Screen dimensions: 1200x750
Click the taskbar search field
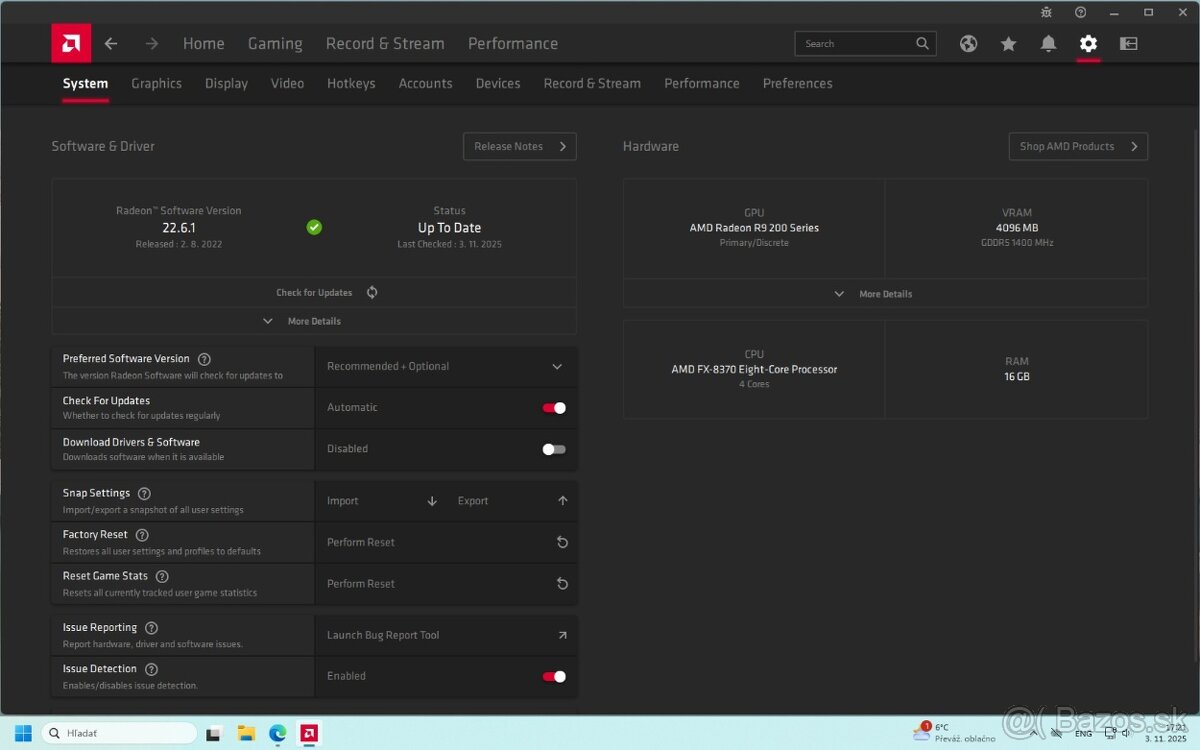pos(120,732)
